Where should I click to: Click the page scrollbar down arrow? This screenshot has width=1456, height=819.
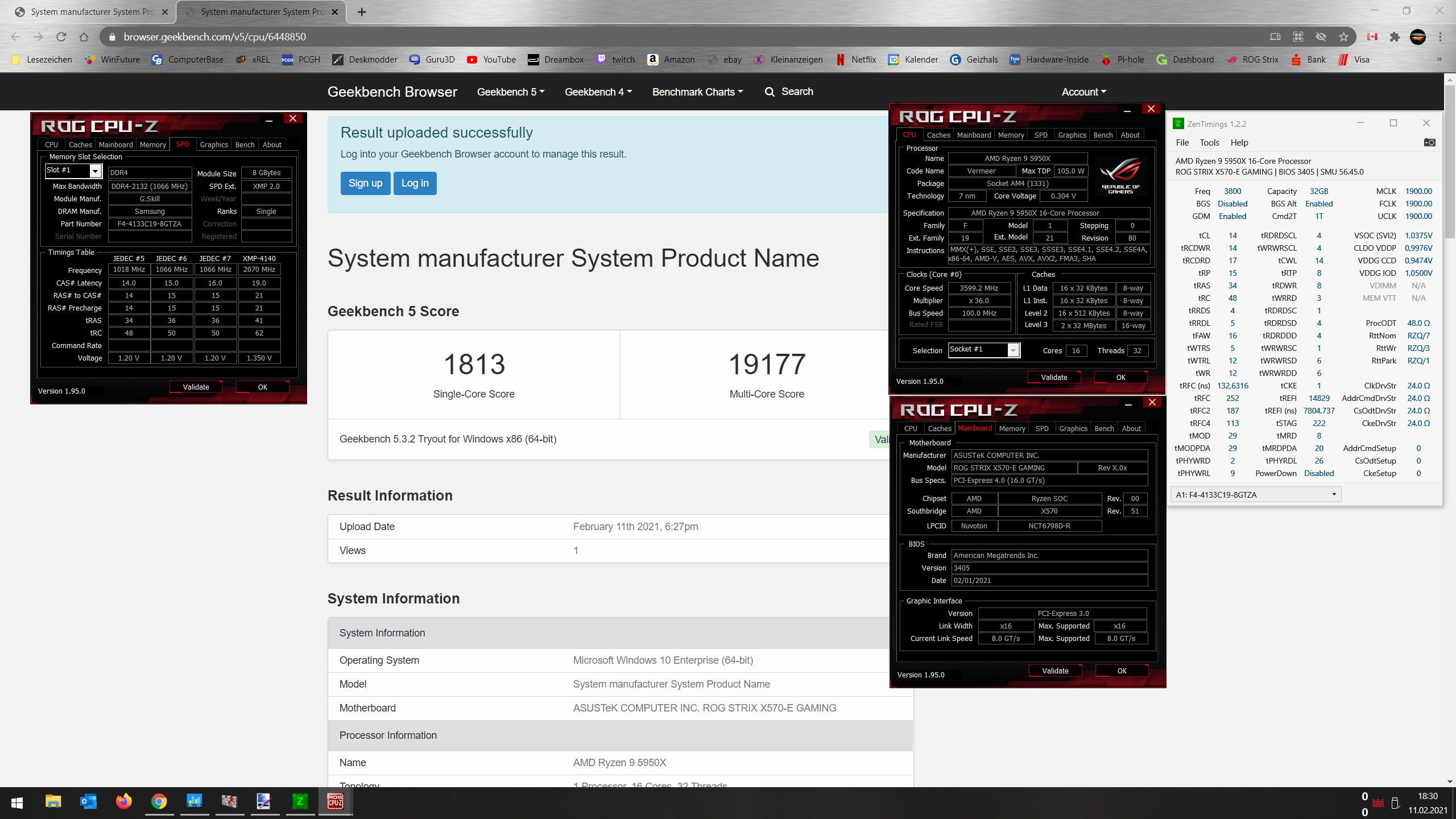[x=1450, y=781]
